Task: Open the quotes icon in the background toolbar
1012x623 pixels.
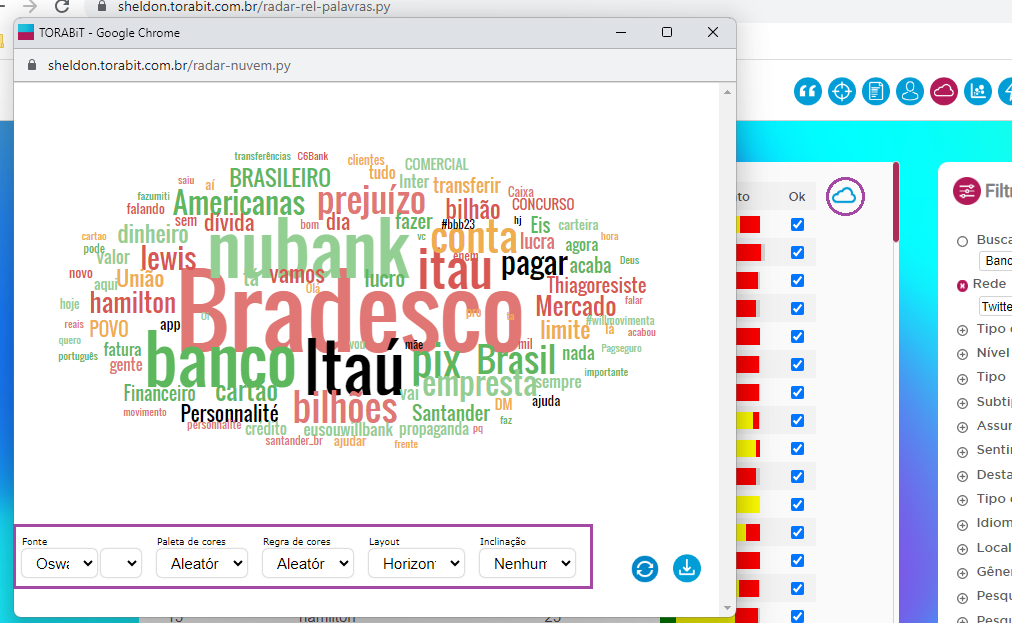Action: (x=807, y=92)
